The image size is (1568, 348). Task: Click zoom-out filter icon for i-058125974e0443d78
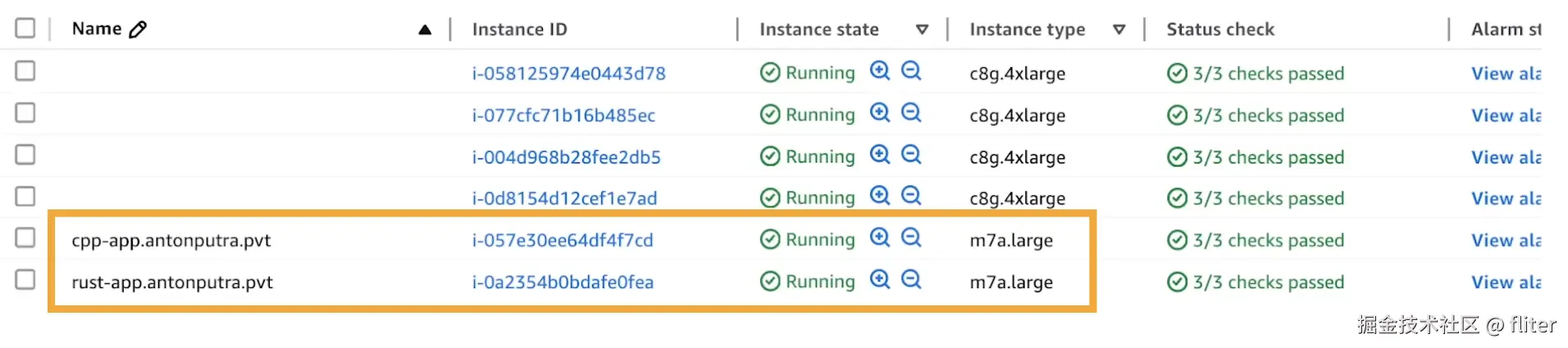[x=911, y=71]
